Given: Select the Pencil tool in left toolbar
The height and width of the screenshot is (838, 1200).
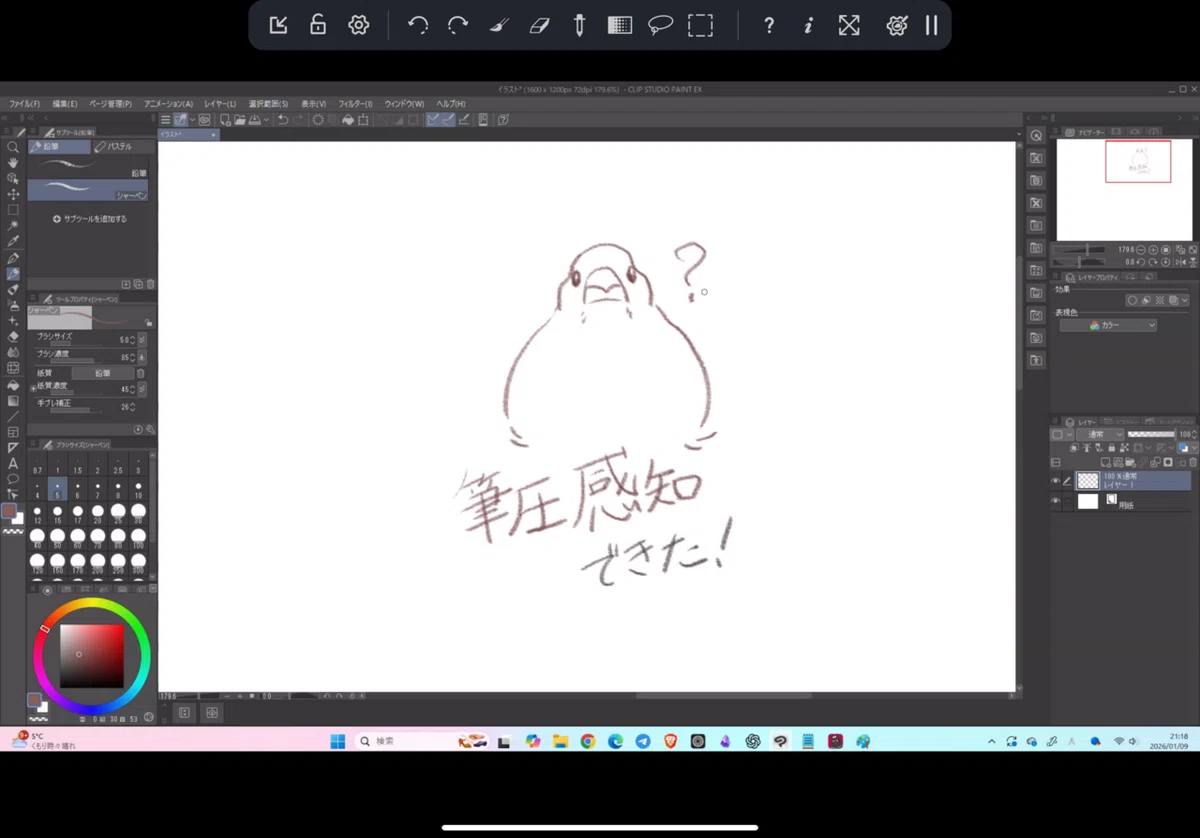Looking at the screenshot, I should coord(13,274).
